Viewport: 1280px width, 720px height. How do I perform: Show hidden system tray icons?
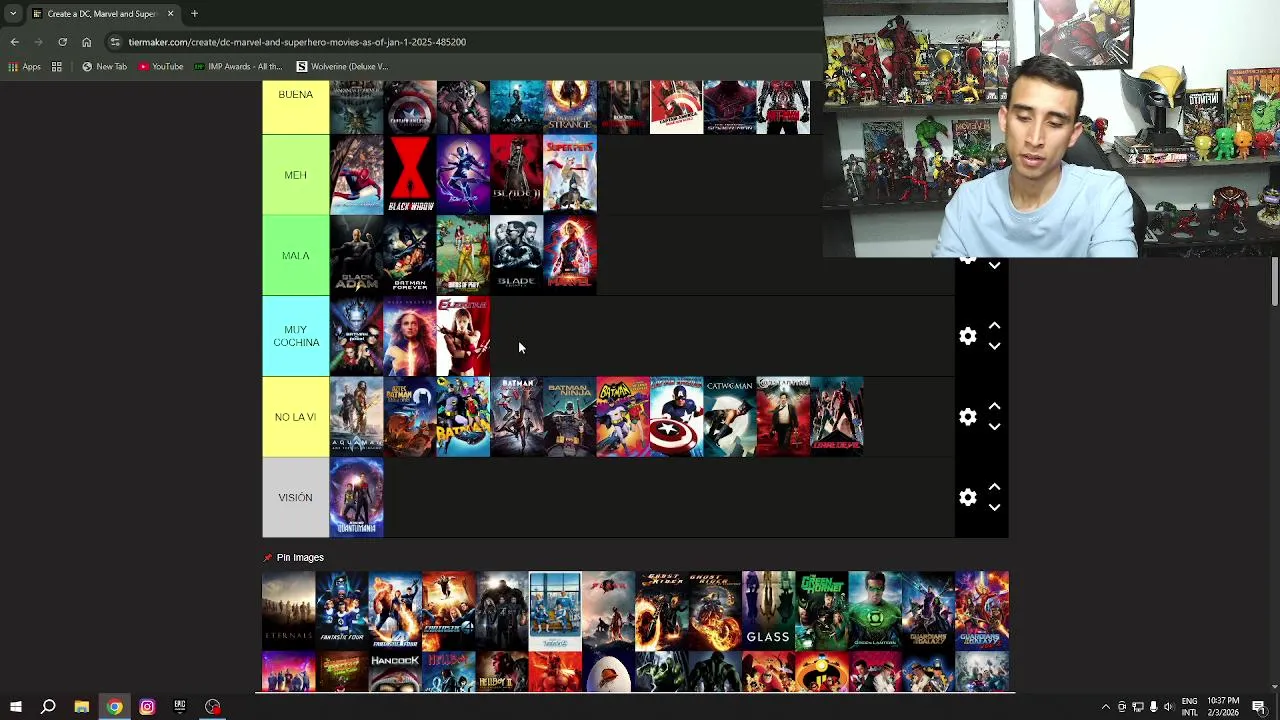pyautogui.click(x=1106, y=707)
